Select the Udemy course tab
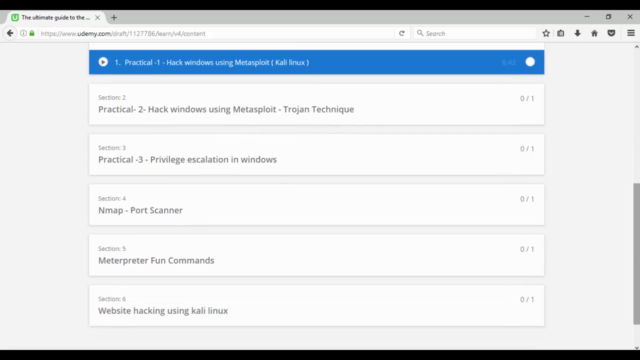640x360 pixels. (56, 18)
